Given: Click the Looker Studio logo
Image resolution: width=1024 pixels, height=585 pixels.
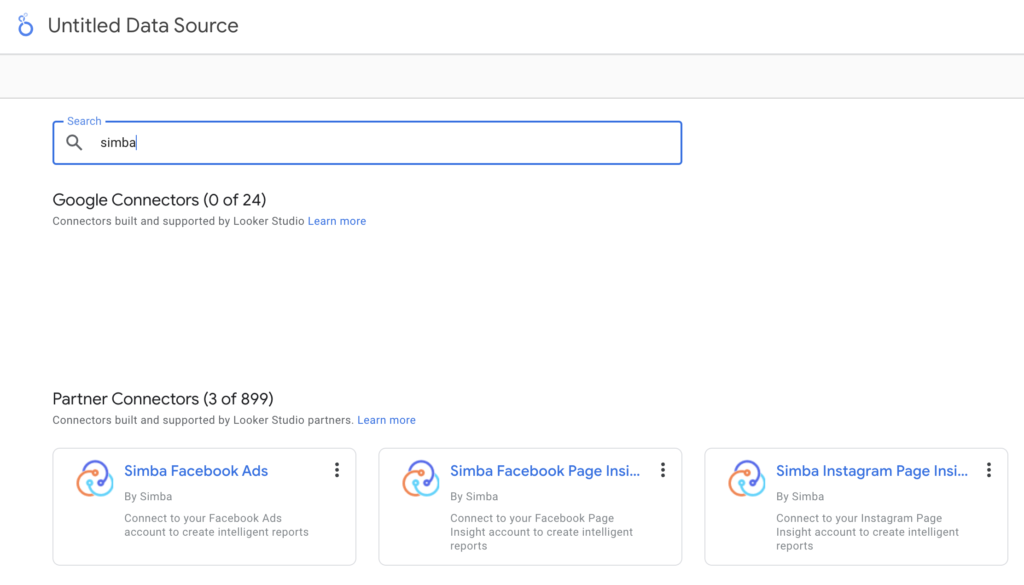Looking at the screenshot, I should pyautogui.click(x=26, y=26).
